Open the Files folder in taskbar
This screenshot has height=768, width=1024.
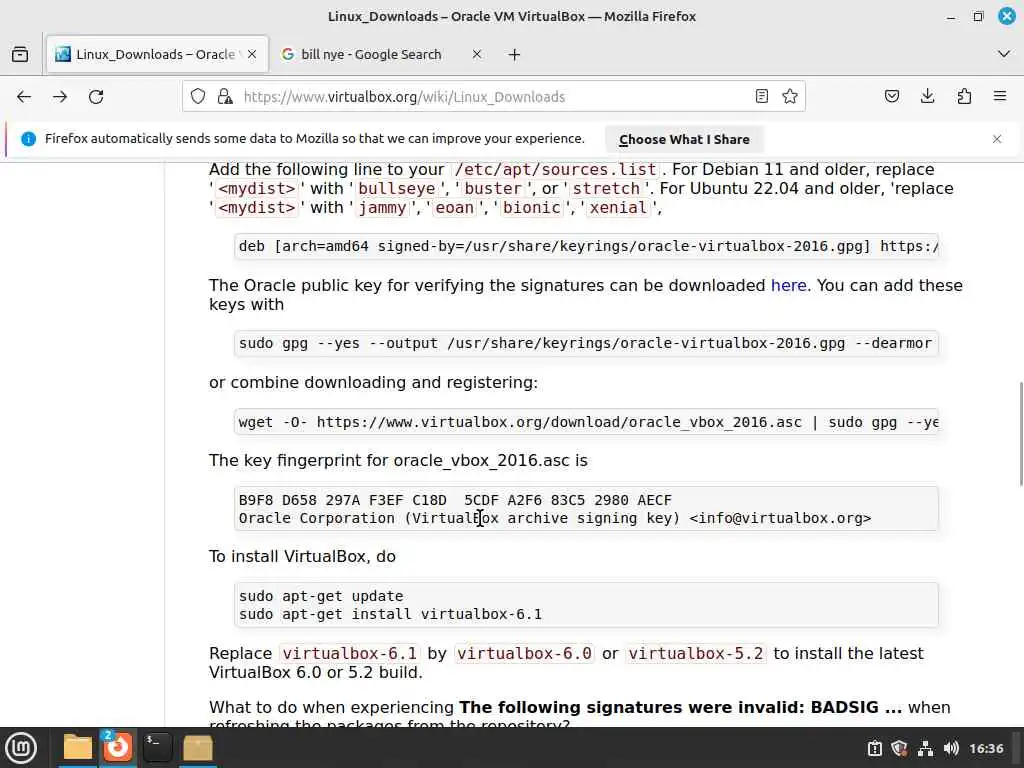coord(77,748)
